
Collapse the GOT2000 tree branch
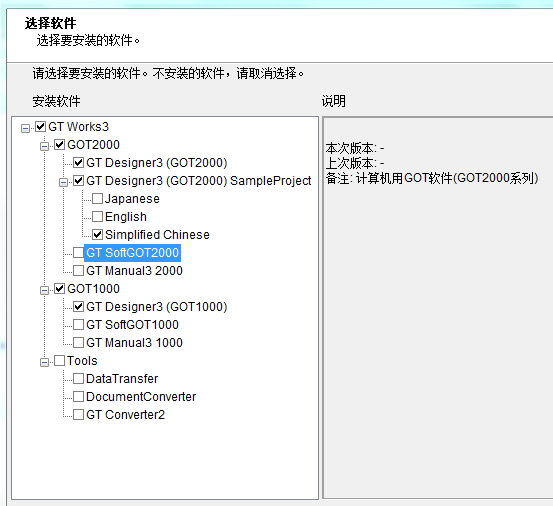click(44, 146)
